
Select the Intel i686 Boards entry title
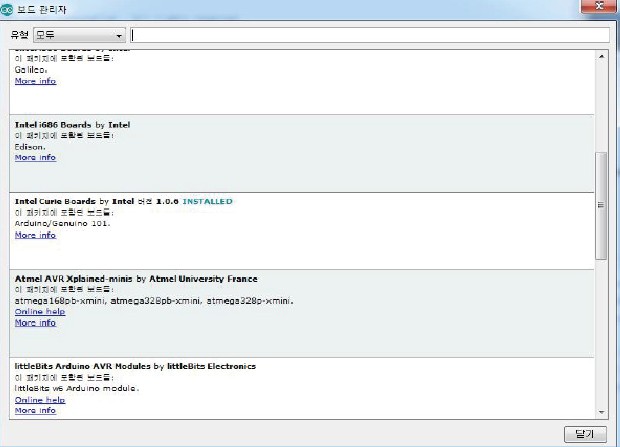tap(72, 125)
